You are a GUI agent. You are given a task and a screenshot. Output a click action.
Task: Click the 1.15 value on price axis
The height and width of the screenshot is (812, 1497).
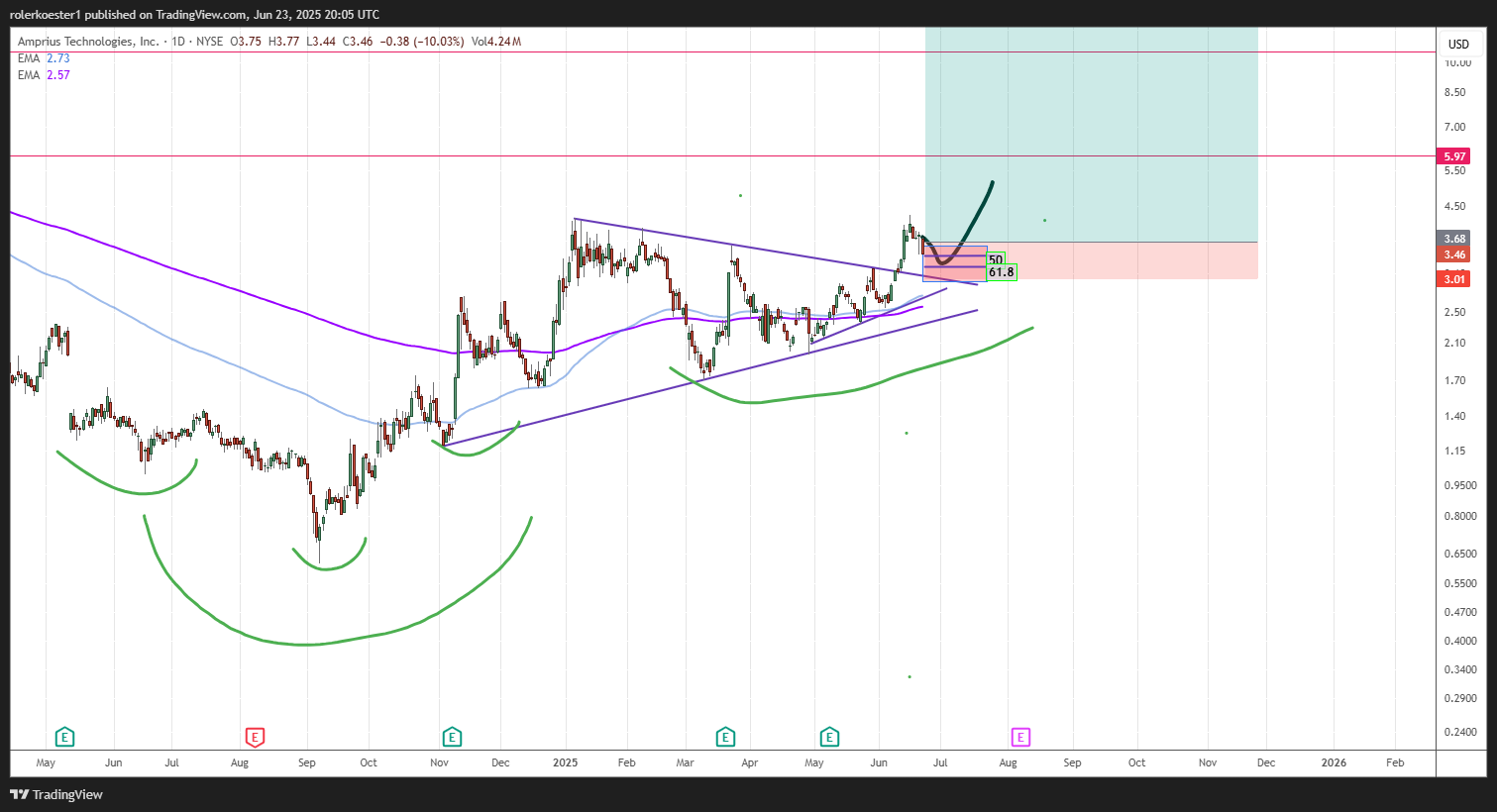click(1455, 451)
